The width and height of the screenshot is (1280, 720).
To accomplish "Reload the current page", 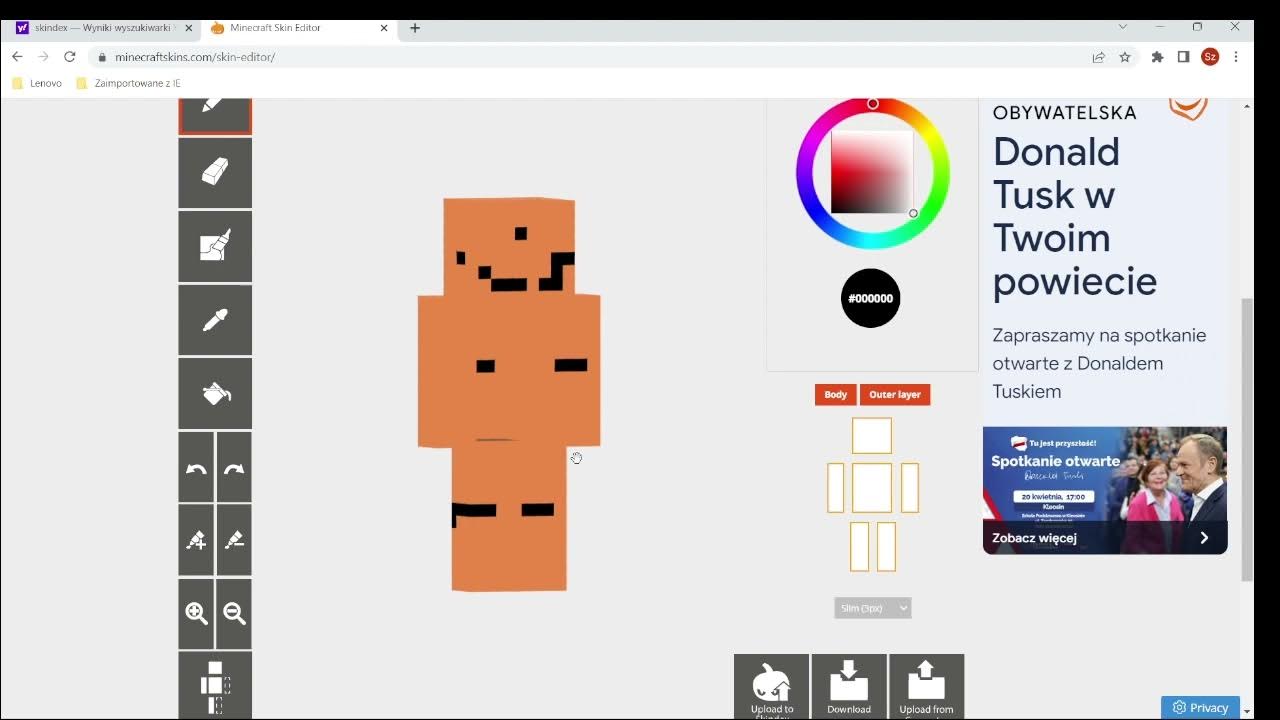I will (x=70, y=57).
